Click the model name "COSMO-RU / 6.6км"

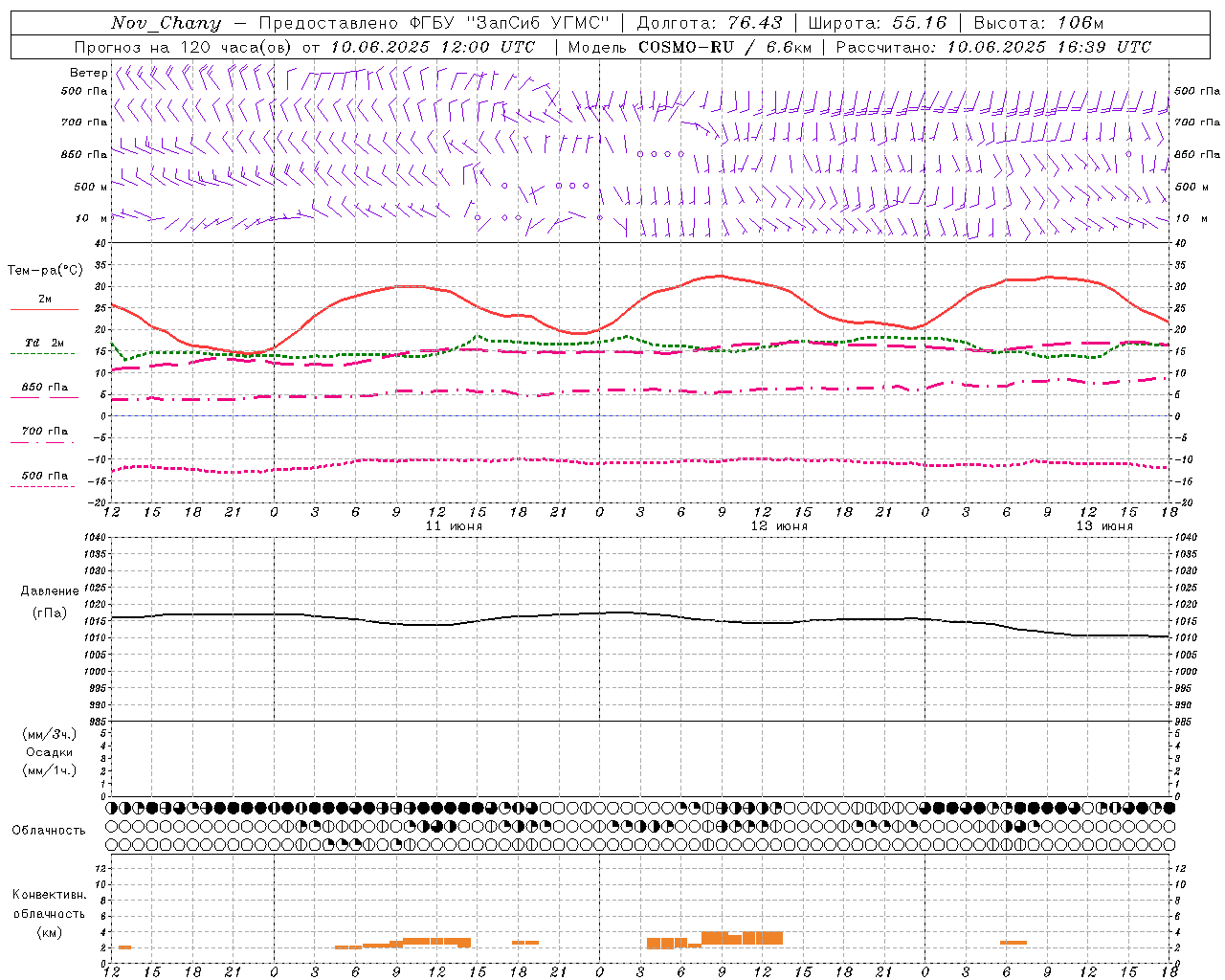click(724, 47)
